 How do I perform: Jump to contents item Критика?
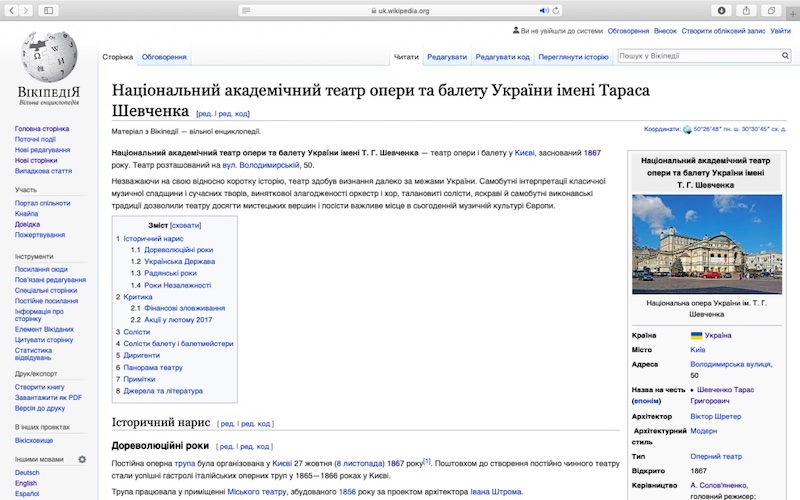[138, 296]
